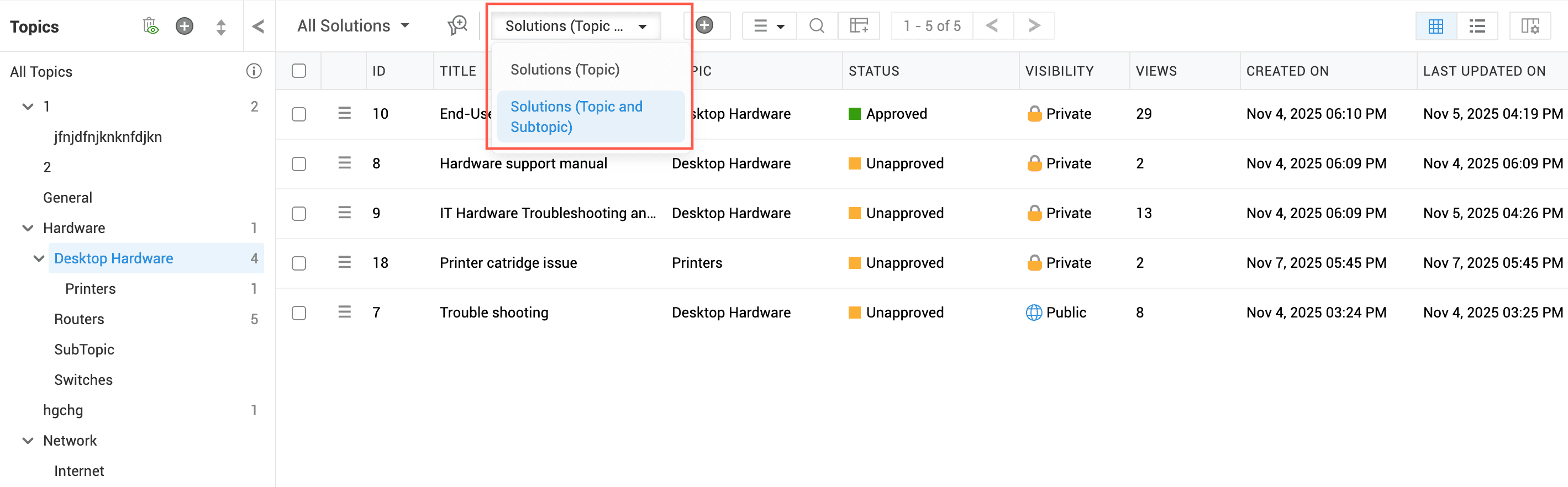Check the Trouble shooting row checkbox
This screenshot has width=1568, height=487.
pyautogui.click(x=299, y=313)
